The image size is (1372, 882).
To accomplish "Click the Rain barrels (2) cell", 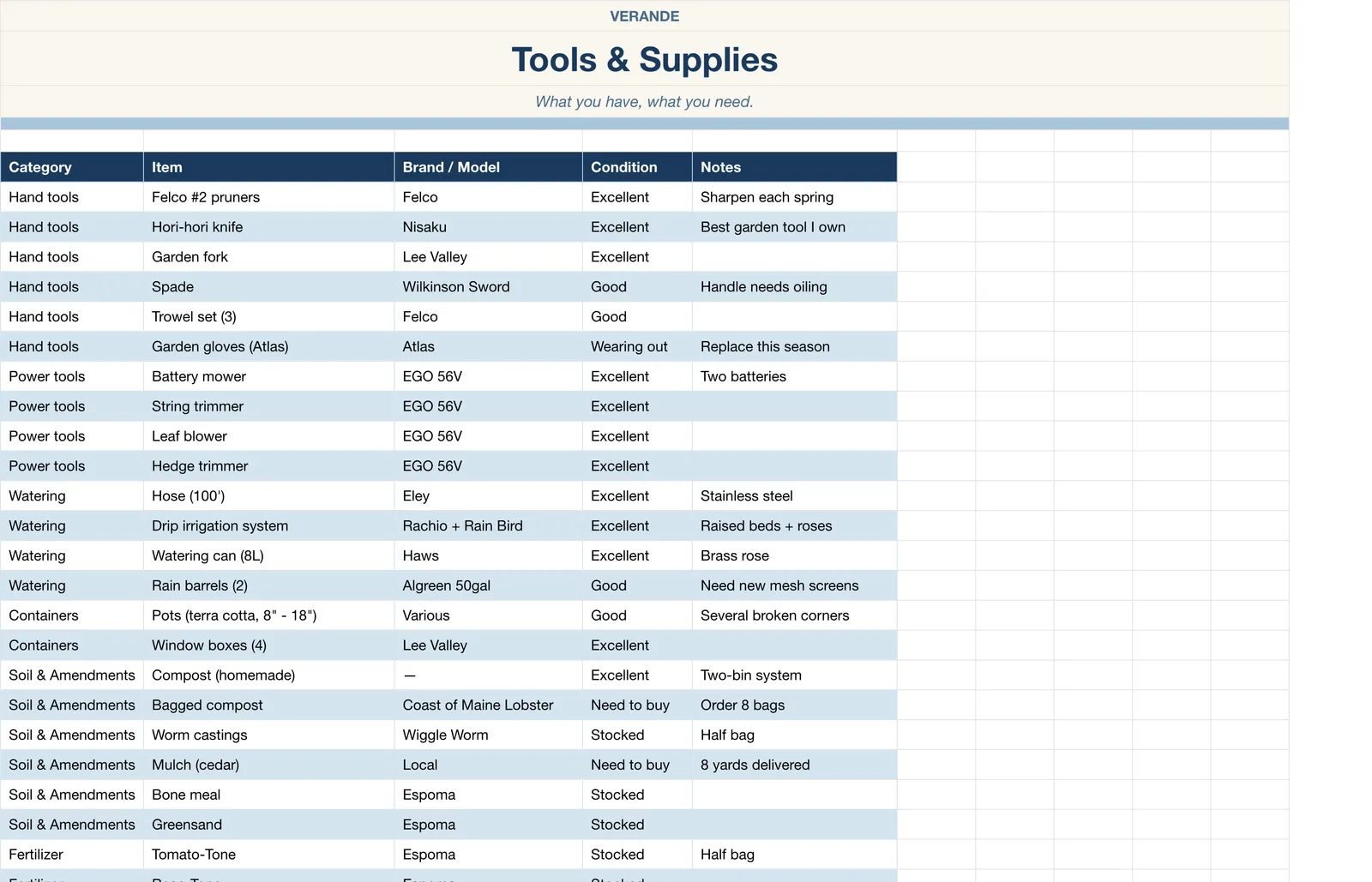I will click(x=268, y=586).
